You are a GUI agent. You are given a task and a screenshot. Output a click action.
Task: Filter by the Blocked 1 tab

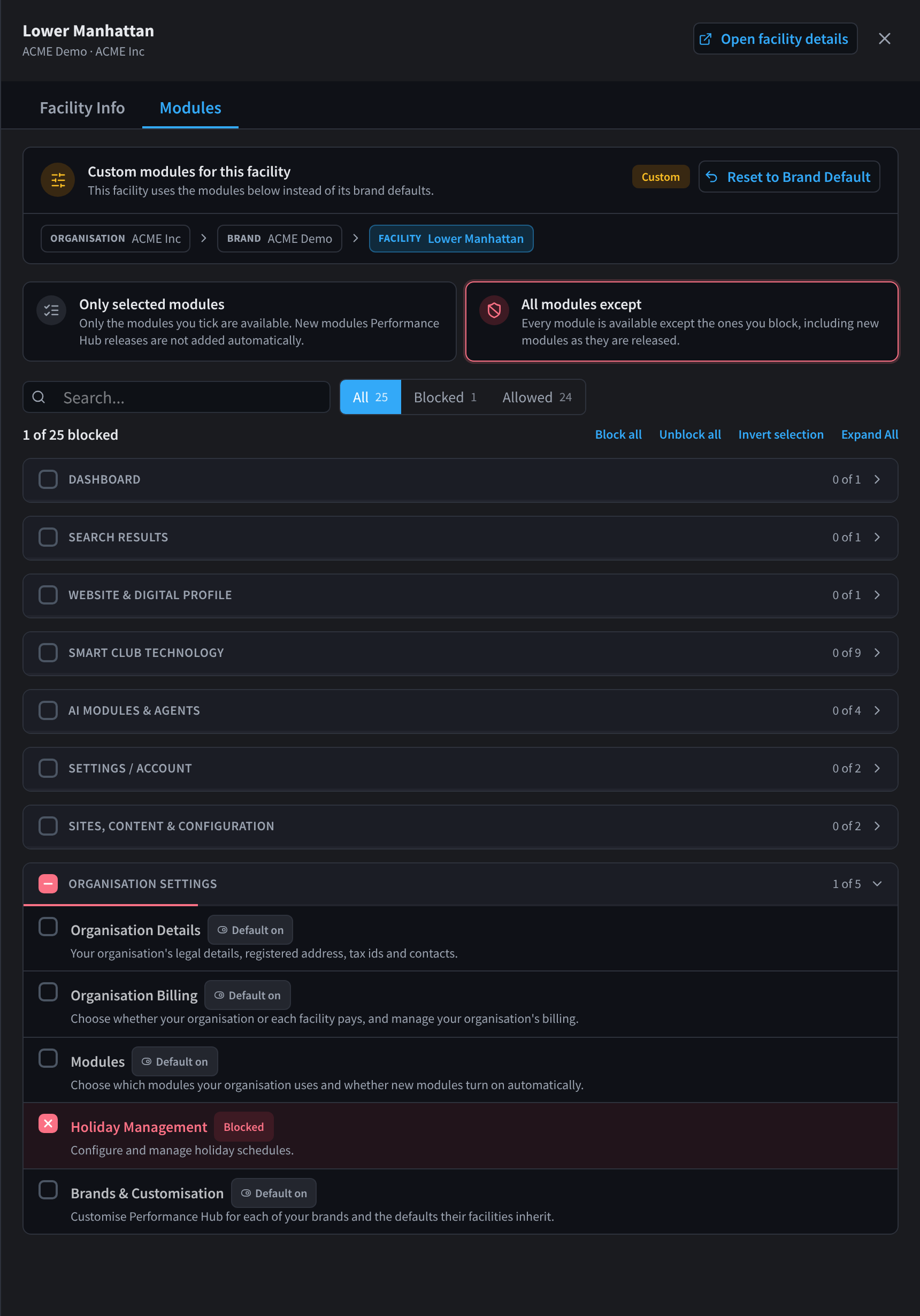(445, 397)
